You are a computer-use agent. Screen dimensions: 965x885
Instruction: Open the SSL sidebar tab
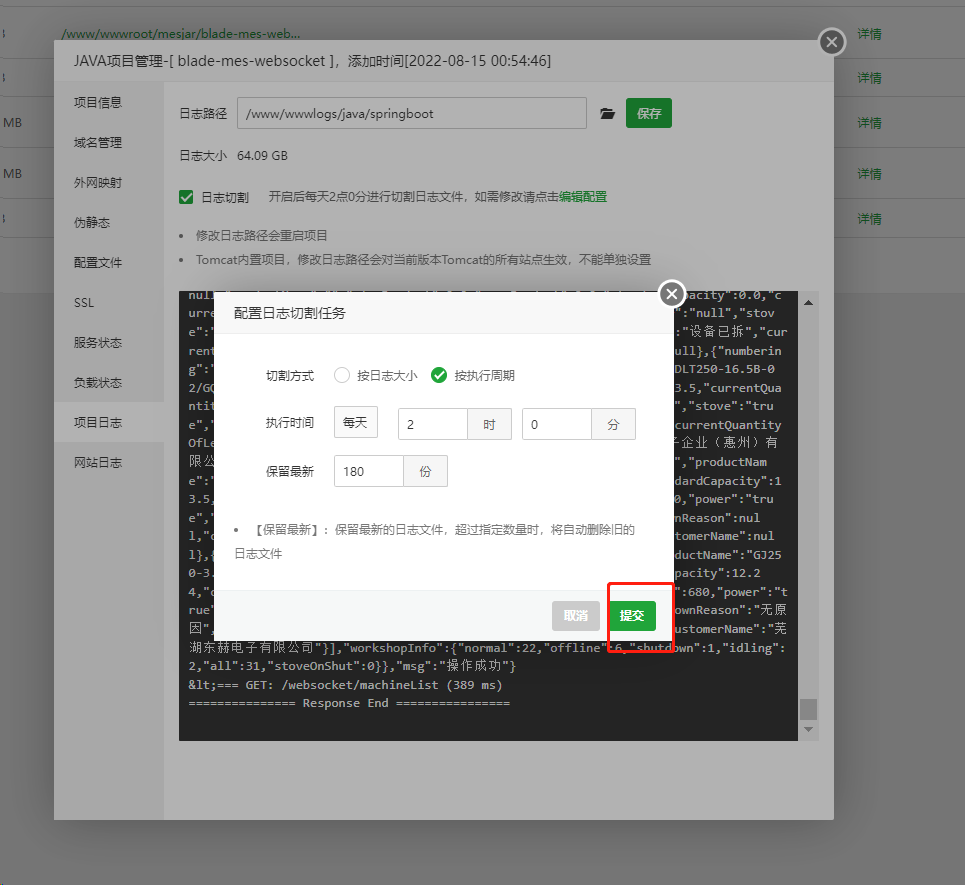[110, 302]
